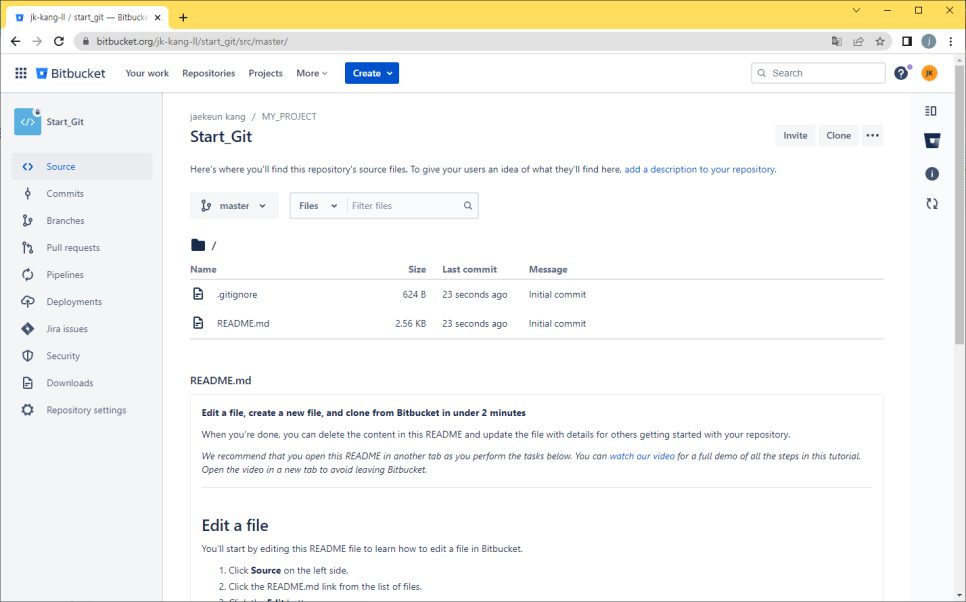Toggle the browser side panel icon
This screenshot has width=966, height=602.
[907, 41]
